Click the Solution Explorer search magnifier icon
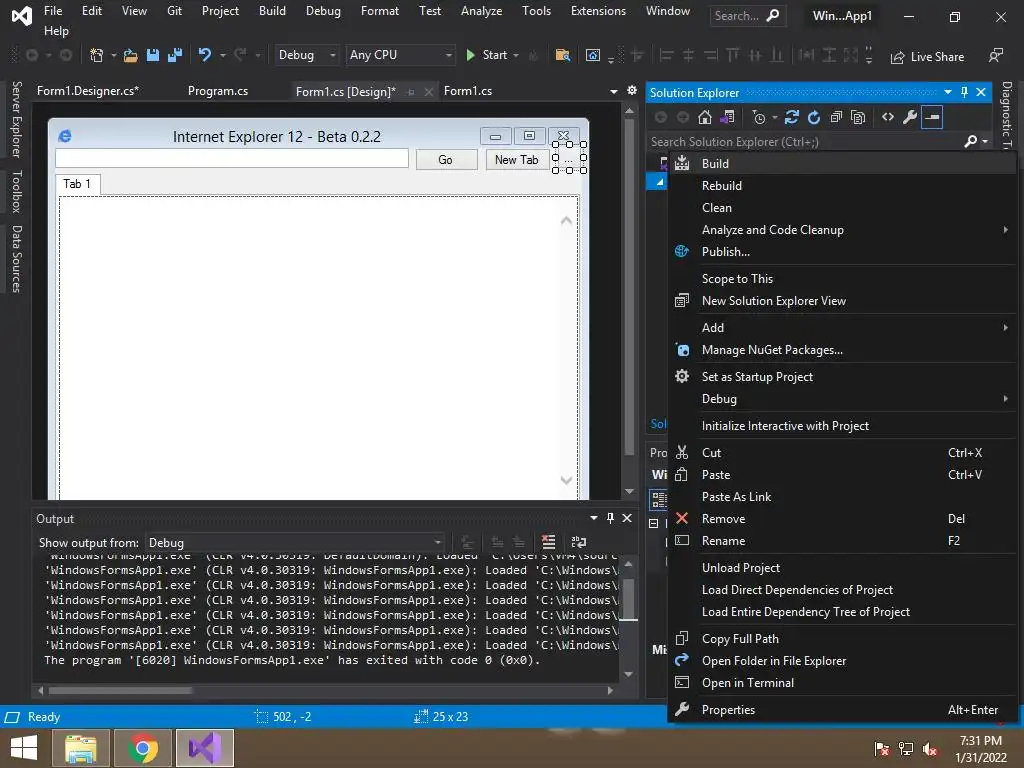This screenshot has height=768, width=1024. (x=971, y=141)
